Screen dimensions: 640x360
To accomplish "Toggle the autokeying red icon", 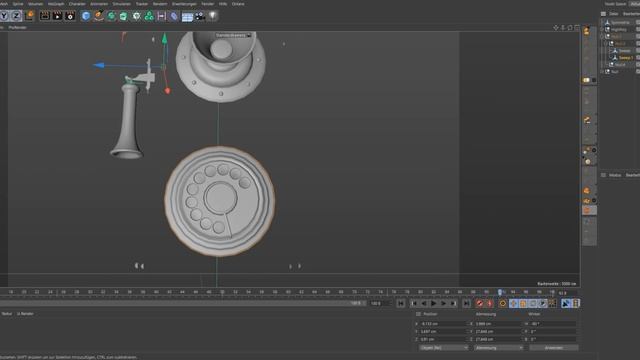I will (490, 303).
